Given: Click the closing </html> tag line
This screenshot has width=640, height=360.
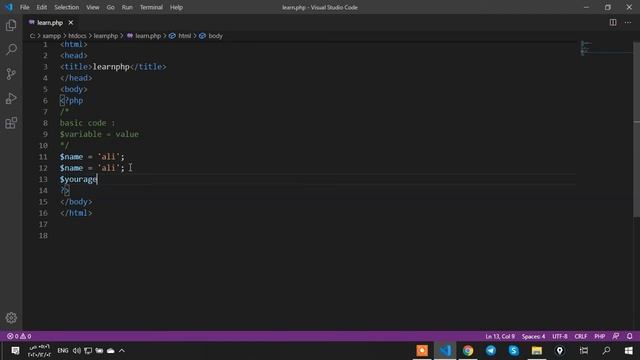Looking at the screenshot, I should [76, 213].
